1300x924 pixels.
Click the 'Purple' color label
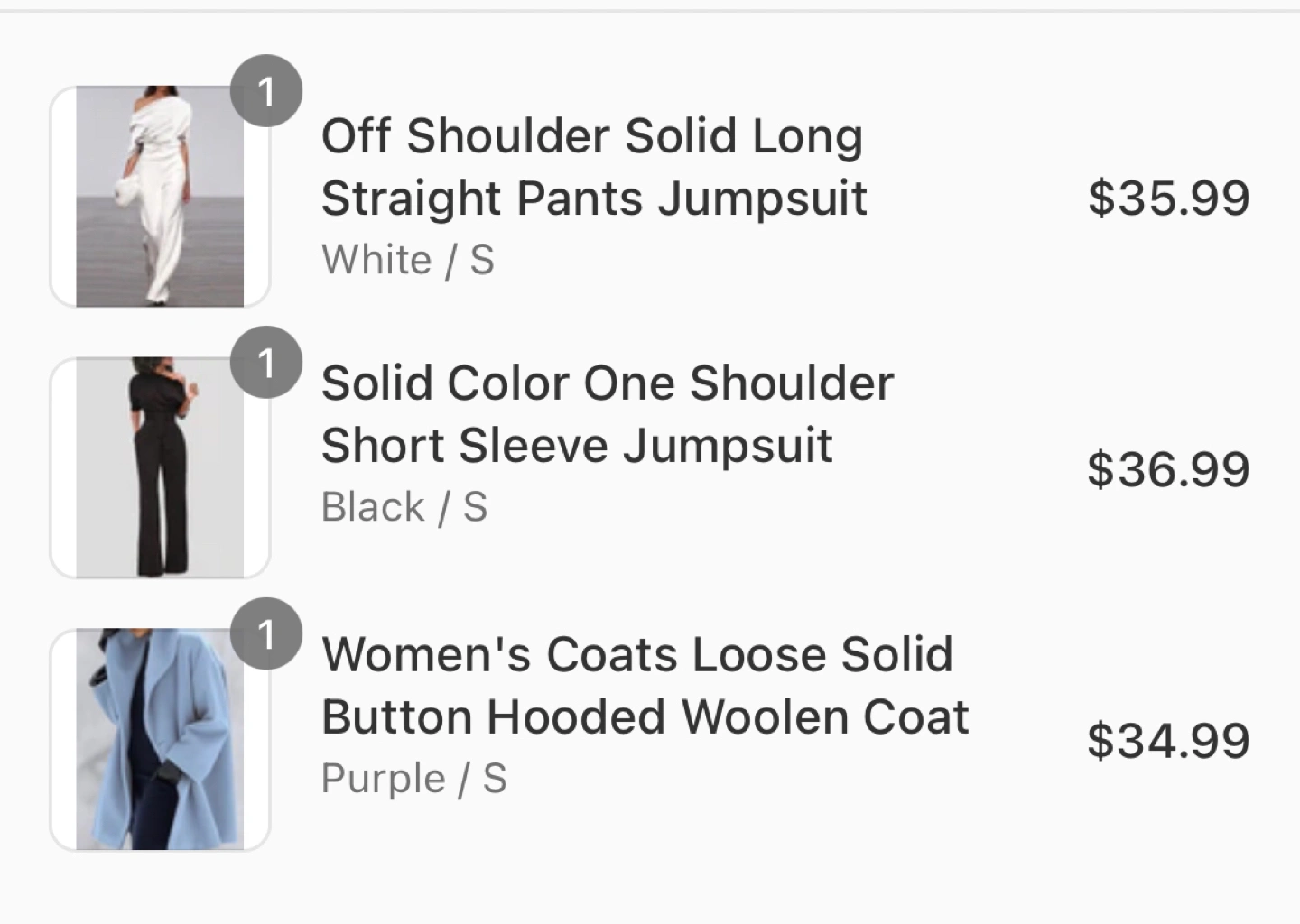coord(384,779)
